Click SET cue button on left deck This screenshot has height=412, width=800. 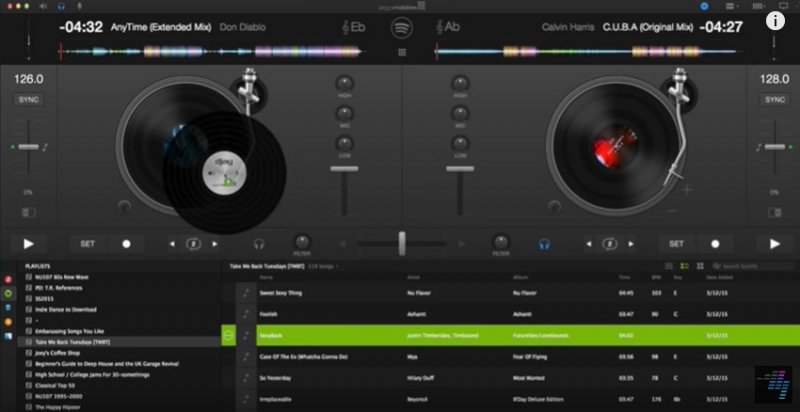pyautogui.click(x=87, y=243)
